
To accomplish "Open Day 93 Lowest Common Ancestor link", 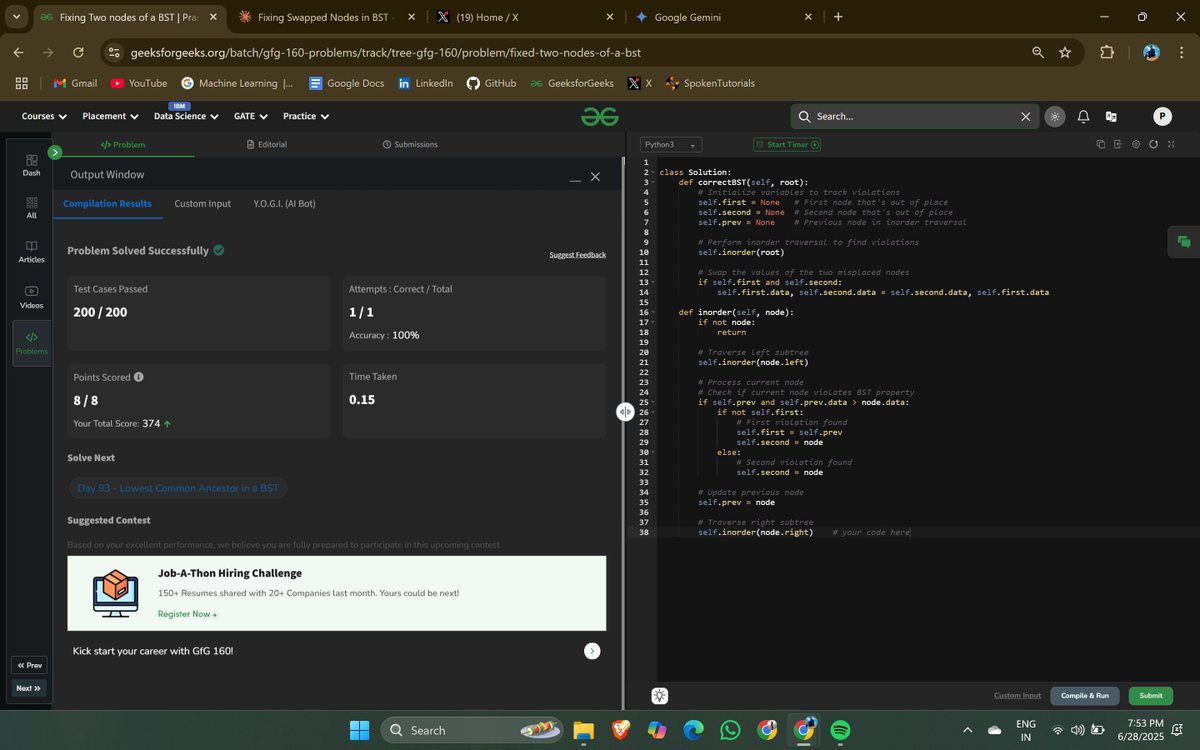I will tap(178, 488).
